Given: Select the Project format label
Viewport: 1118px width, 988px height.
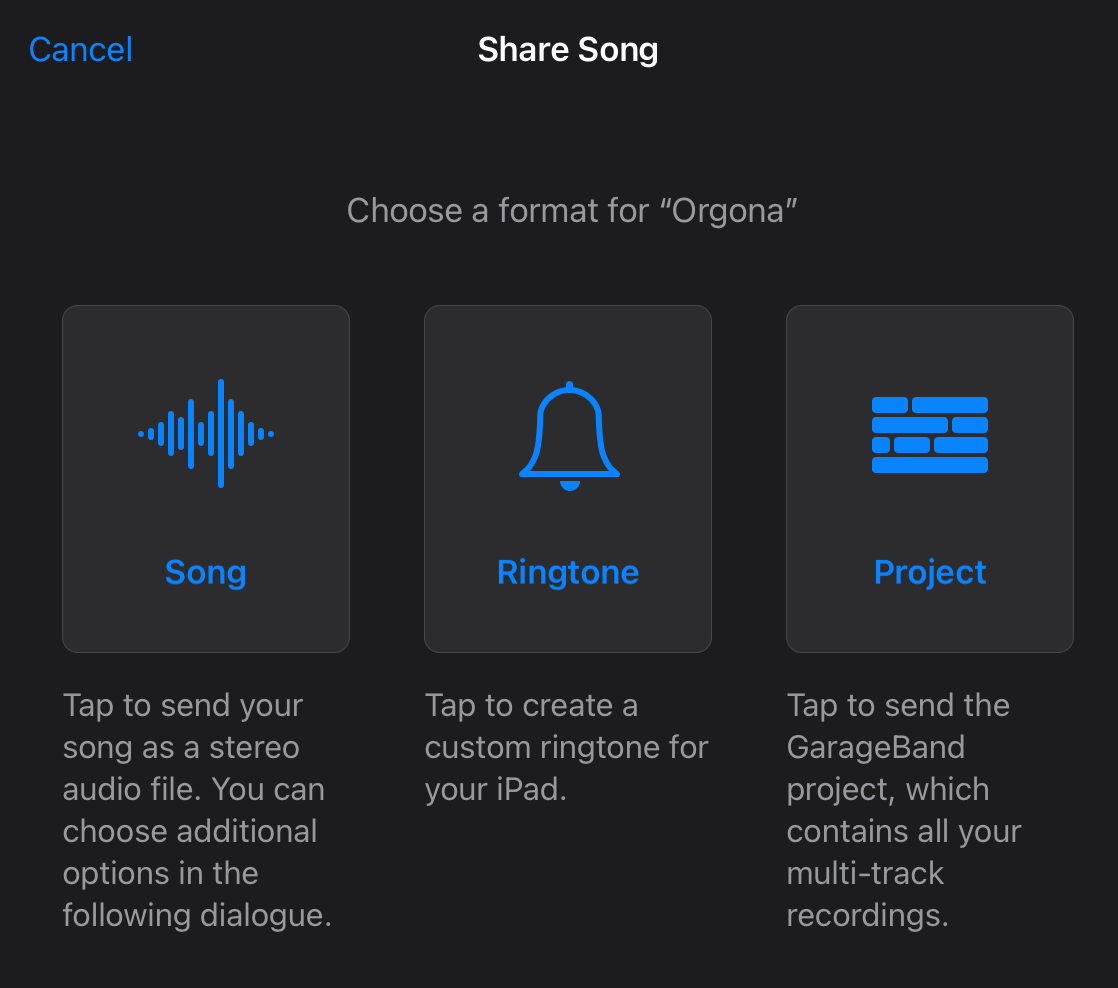Looking at the screenshot, I should tap(930, 572).
